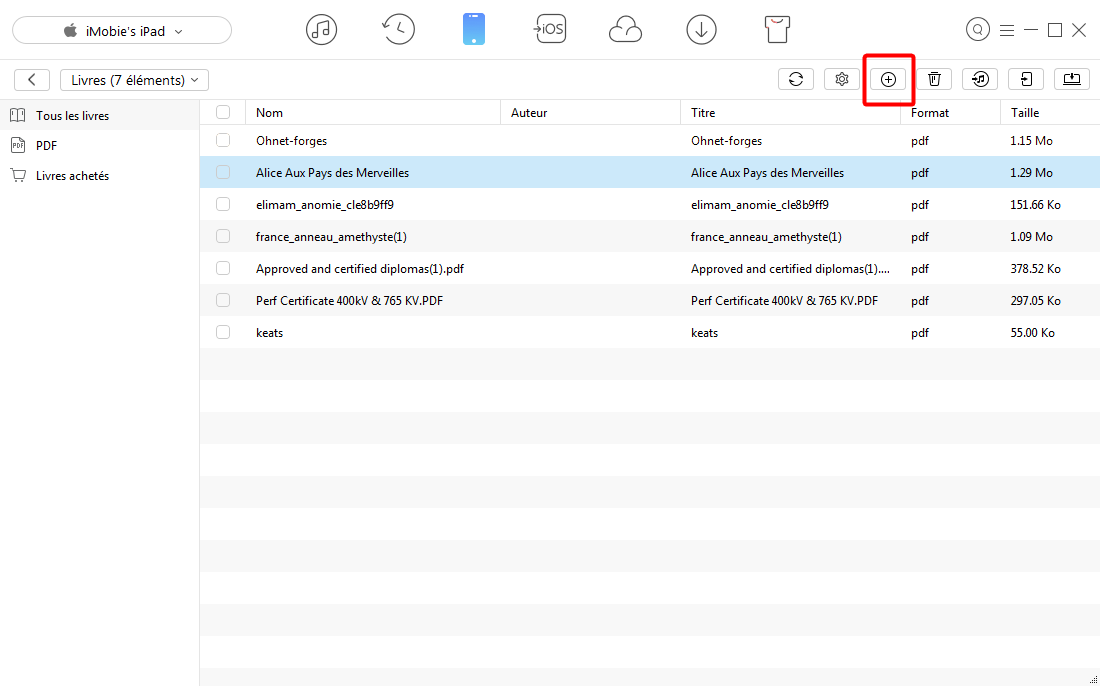1100x686 pixels.
Task: Click keats in the Titre column
Action: tap(704, 332)
